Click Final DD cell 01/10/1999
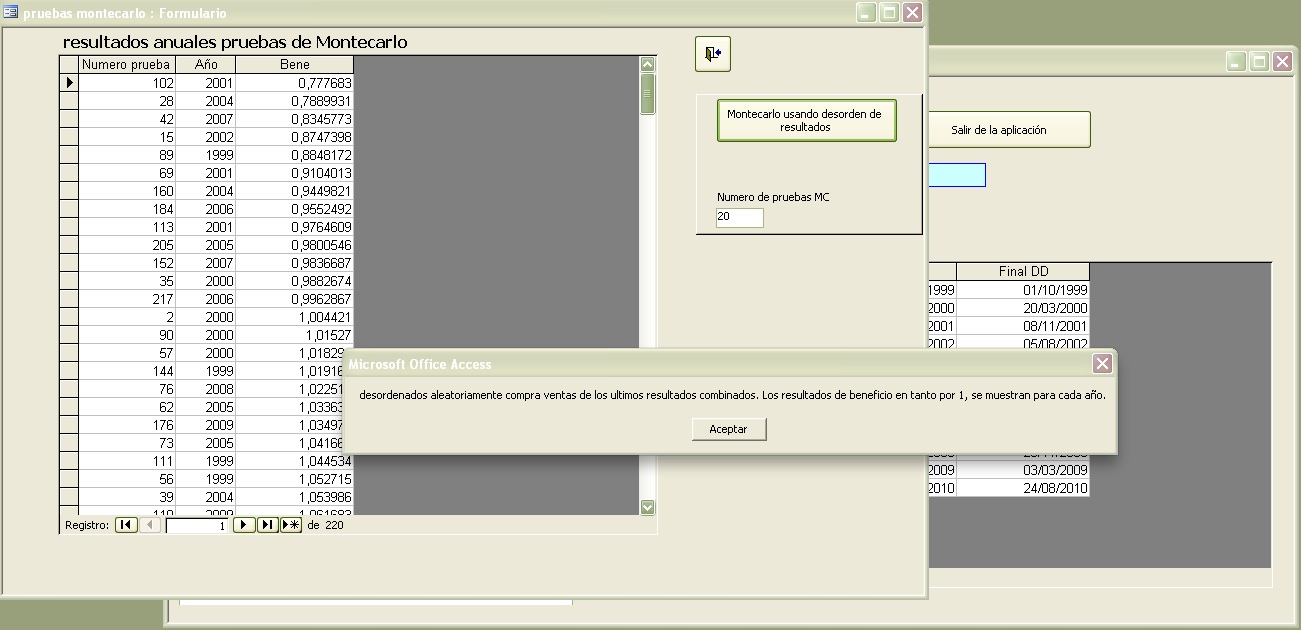 [x=1023, y=290]
